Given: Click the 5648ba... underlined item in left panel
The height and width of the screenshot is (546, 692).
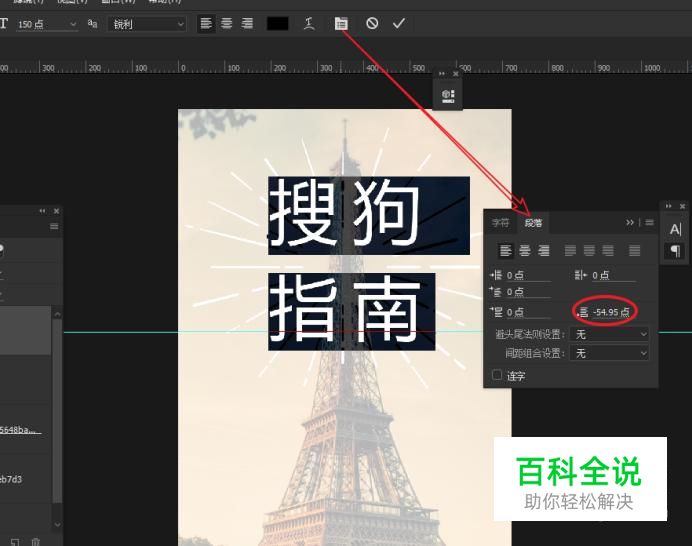Looking at the screenshot, I should coord(20,429).
